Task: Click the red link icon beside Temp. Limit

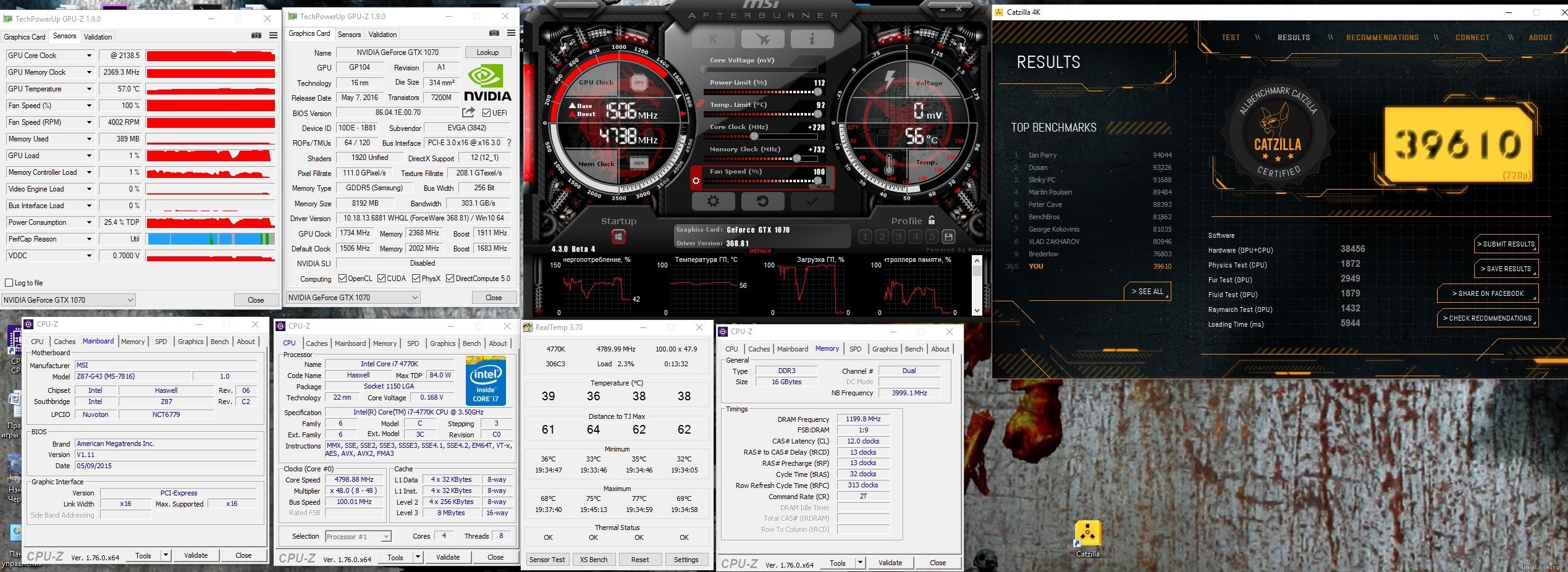Action: pyautogui.click(x=700, y=104)
